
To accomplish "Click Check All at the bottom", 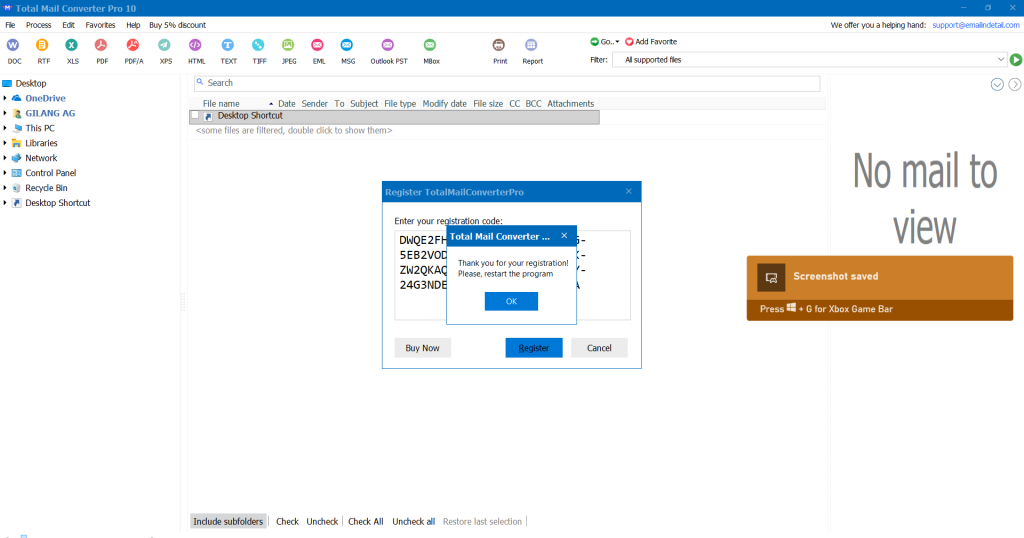I will click(366, 521).
